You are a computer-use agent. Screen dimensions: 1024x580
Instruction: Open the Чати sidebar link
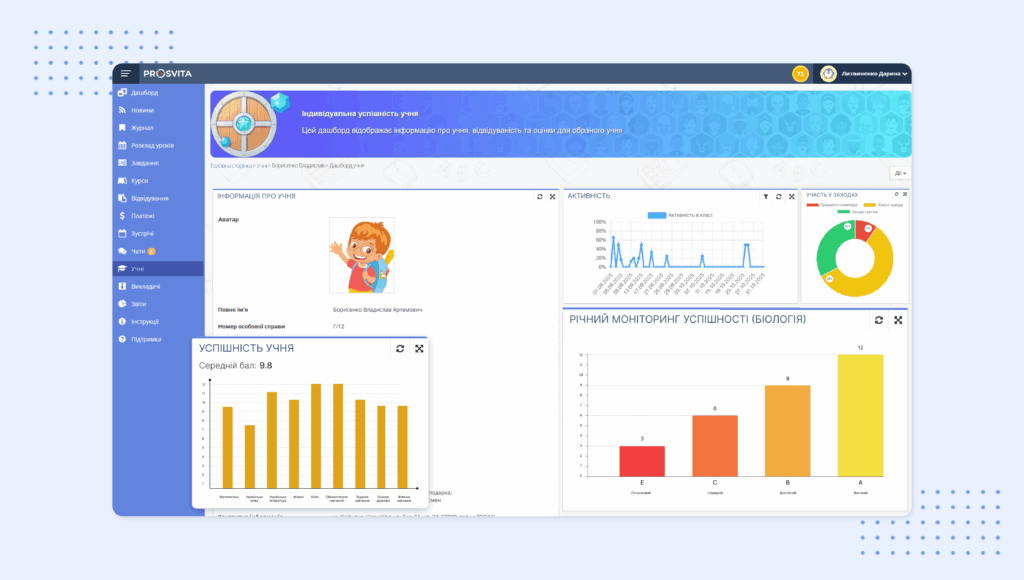(x=138, y=251)
